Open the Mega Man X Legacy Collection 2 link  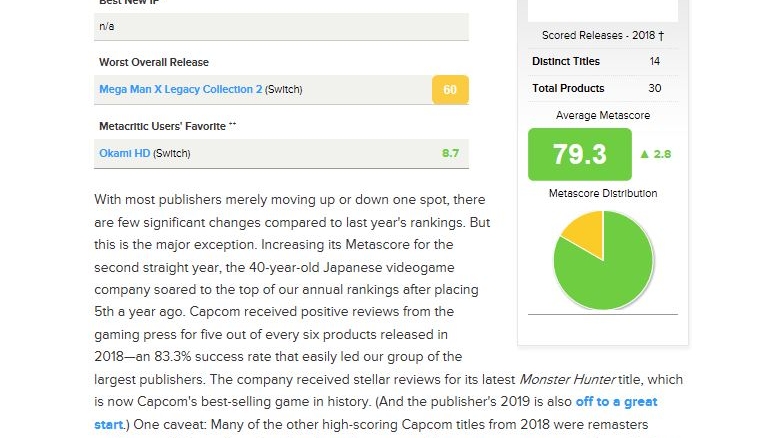tap(180, 89)
